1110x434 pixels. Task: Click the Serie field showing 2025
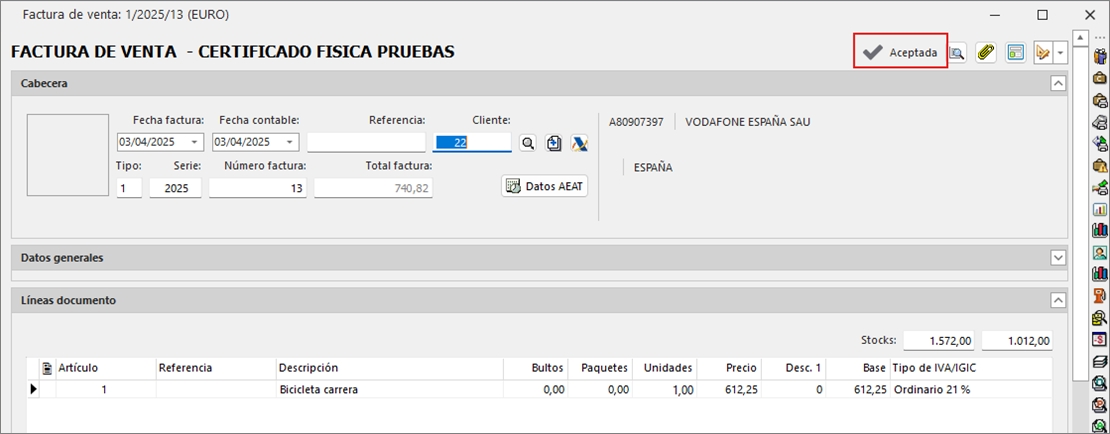[175, 188]
